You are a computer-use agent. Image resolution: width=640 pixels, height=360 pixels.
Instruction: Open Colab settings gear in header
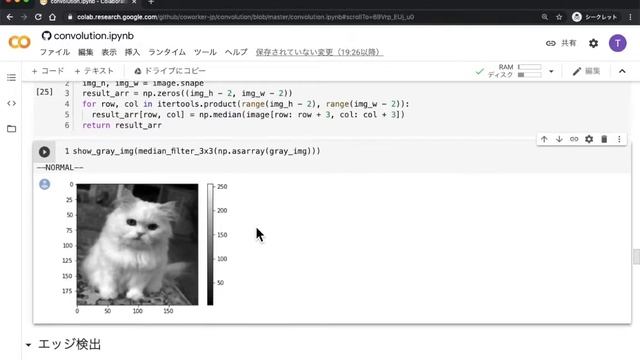pos(593,43)
